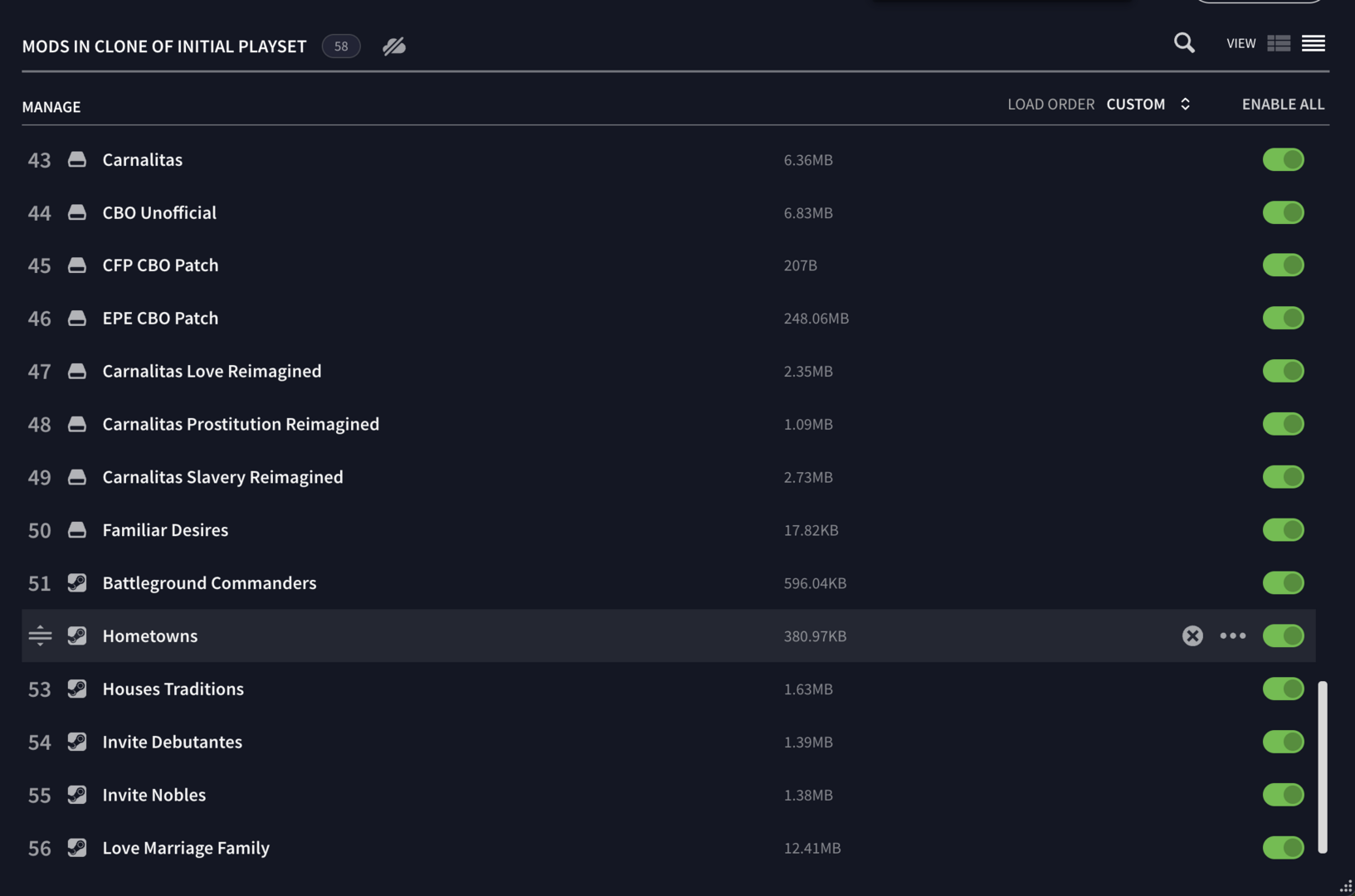Switch off Invite Nobles
1355x896 pixels.
point(1284,795)
